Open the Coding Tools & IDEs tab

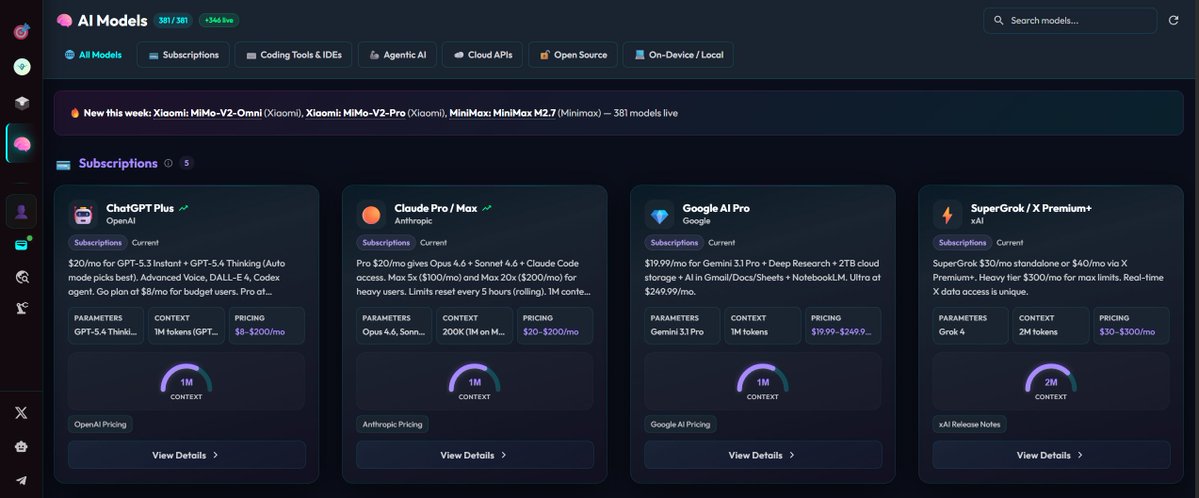tap(294, 55)
